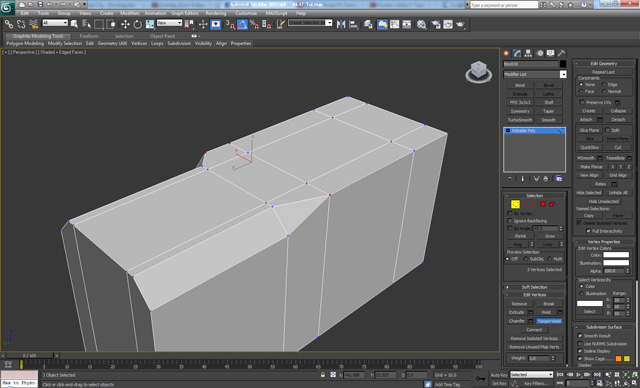This screenshot has height=388, width=640.
Task: Open the Material Editor icon
Action: (422, 24)
